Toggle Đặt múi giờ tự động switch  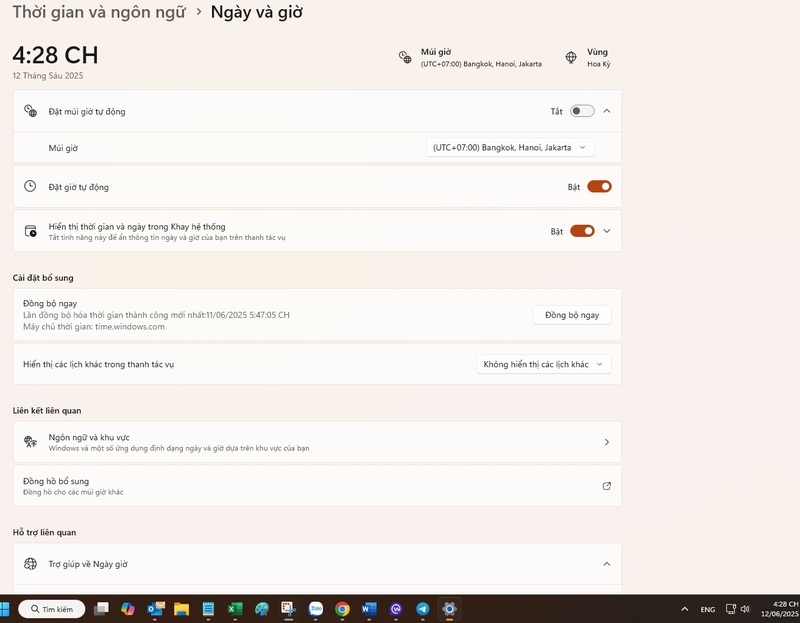tap(582, 111)
